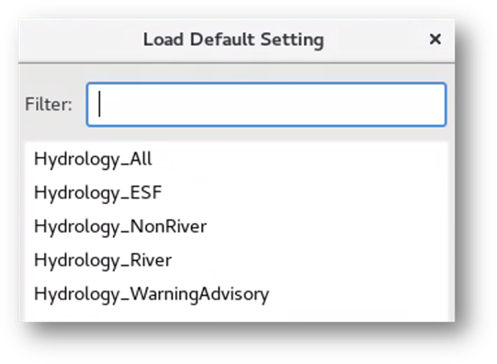Choose Hydrology_NonRiver in the list

tap(236, 227)
